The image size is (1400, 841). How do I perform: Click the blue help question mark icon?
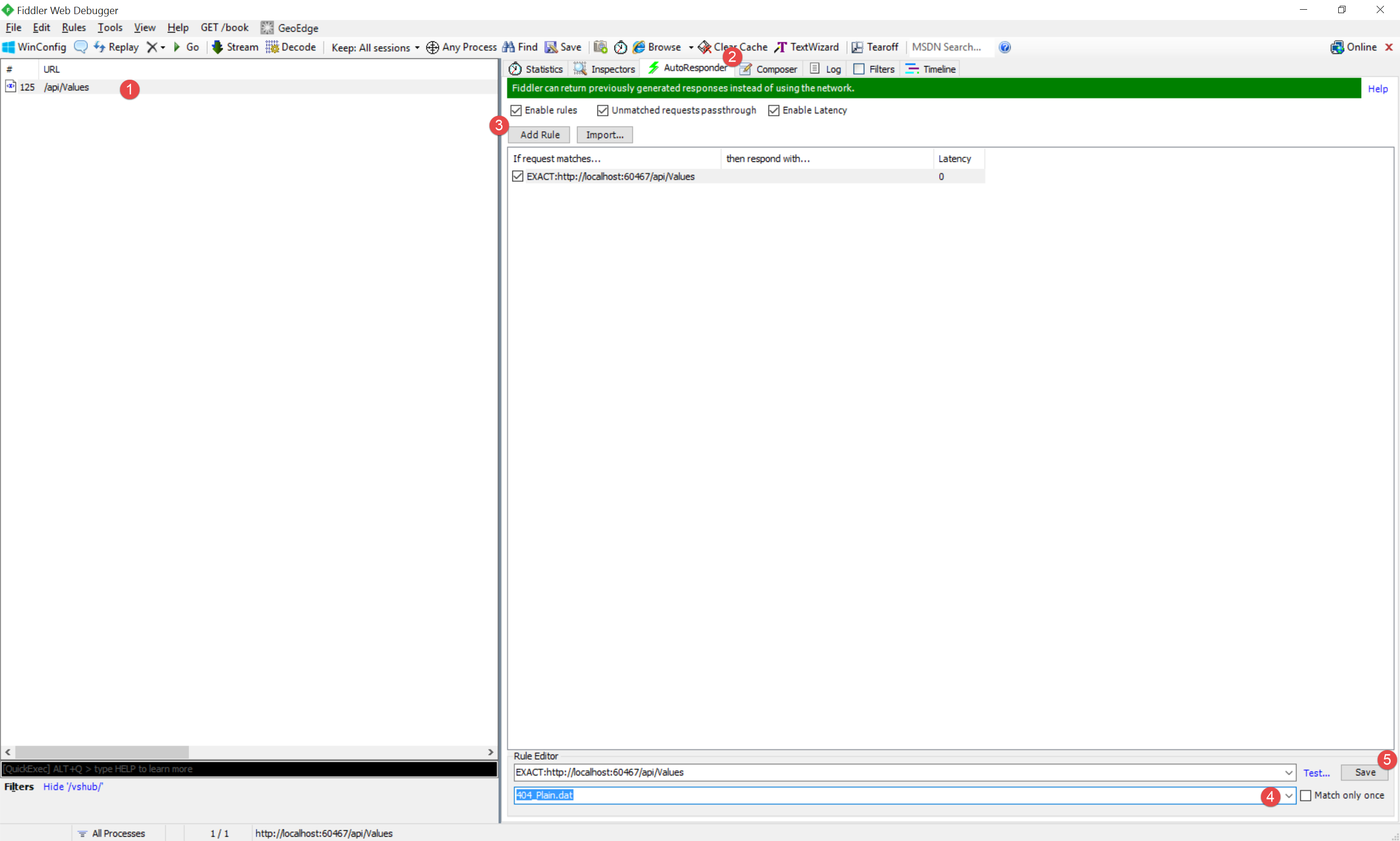tap(1004, 47)
